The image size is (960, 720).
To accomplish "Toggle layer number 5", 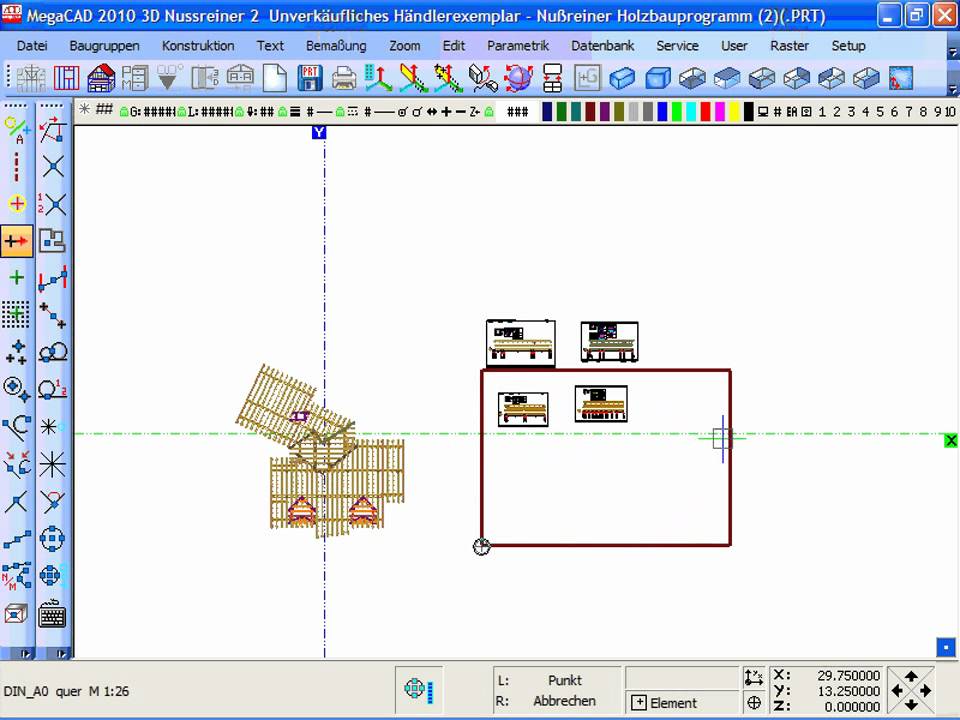I will point(880,111).
